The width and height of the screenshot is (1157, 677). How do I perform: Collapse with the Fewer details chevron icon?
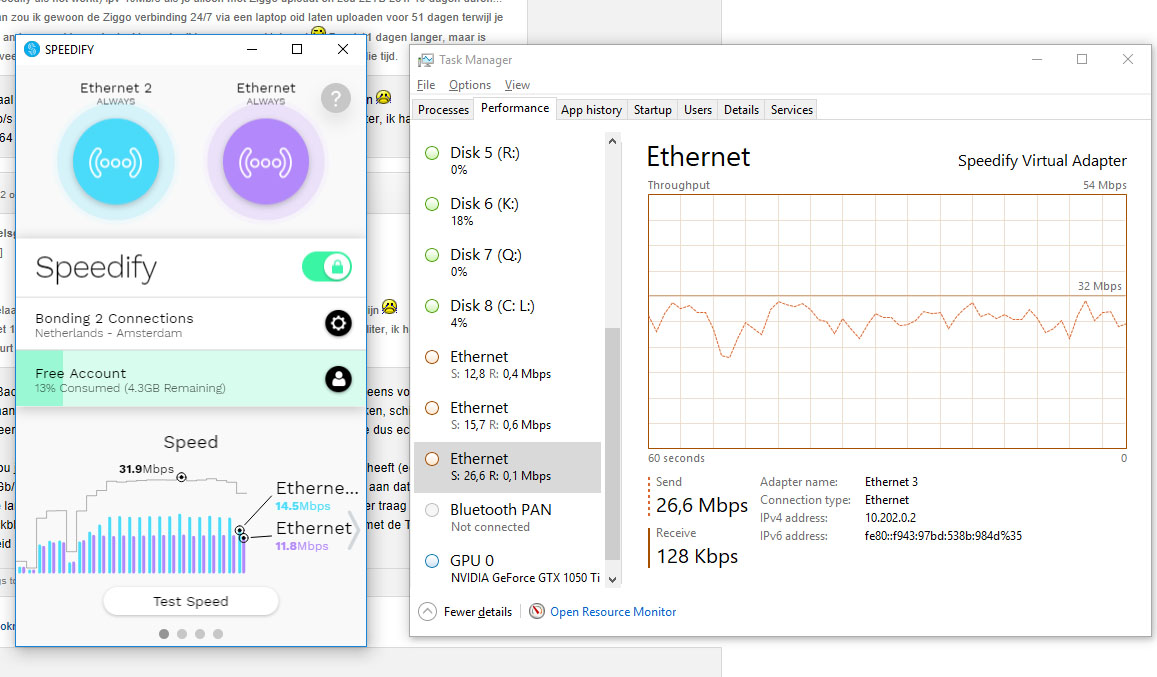pyautogui.click(x=427, y=611)
